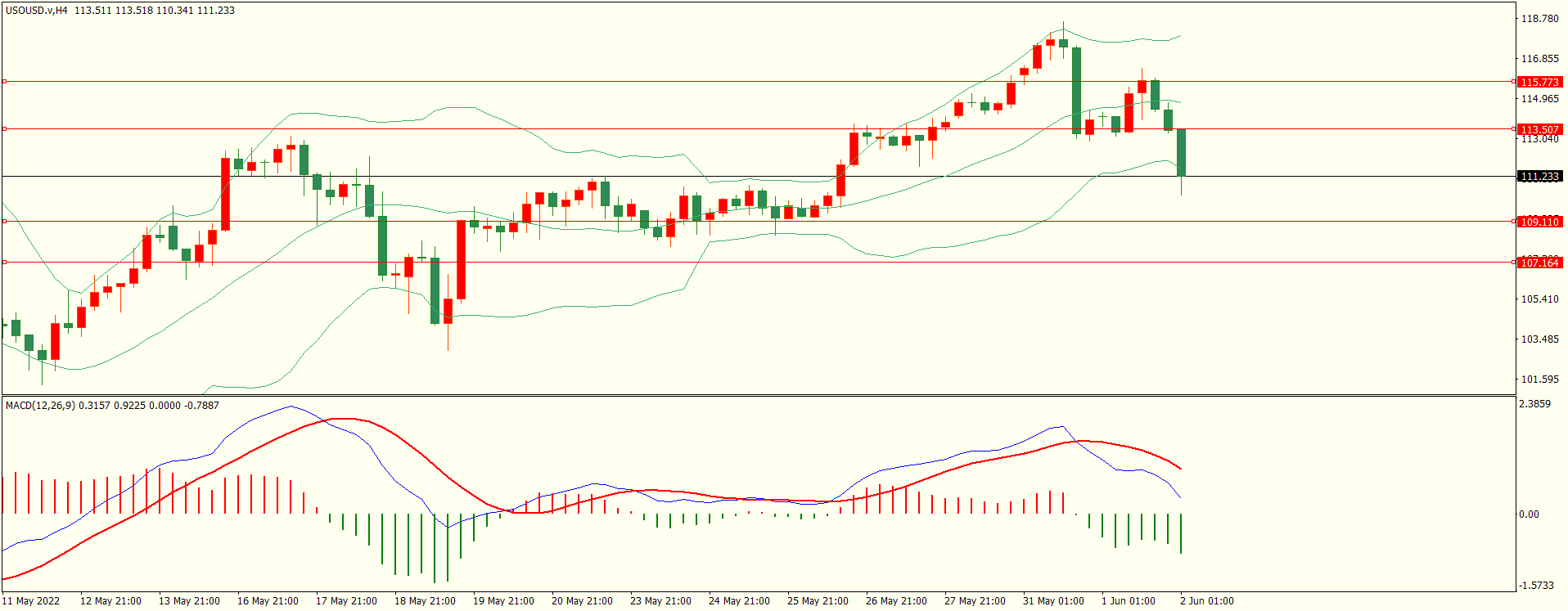Image resolution: width=1568 pixels, height=611 pixels.
Task: Click the latest green candle body
Action: pos(1181,152)
